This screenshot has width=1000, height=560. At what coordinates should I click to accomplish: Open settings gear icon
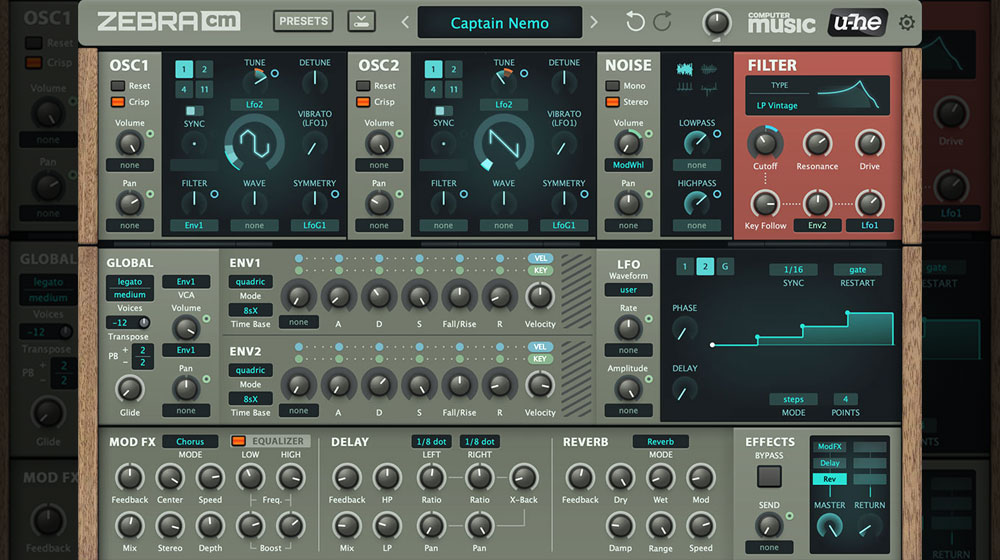(x=906, y=23)
